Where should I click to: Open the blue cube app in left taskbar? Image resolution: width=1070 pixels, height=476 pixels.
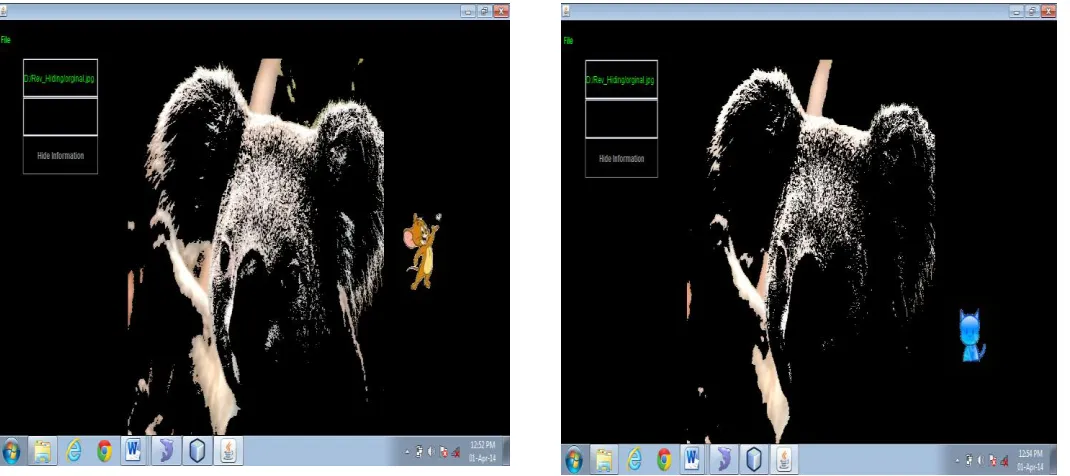[x=197, y=451]
